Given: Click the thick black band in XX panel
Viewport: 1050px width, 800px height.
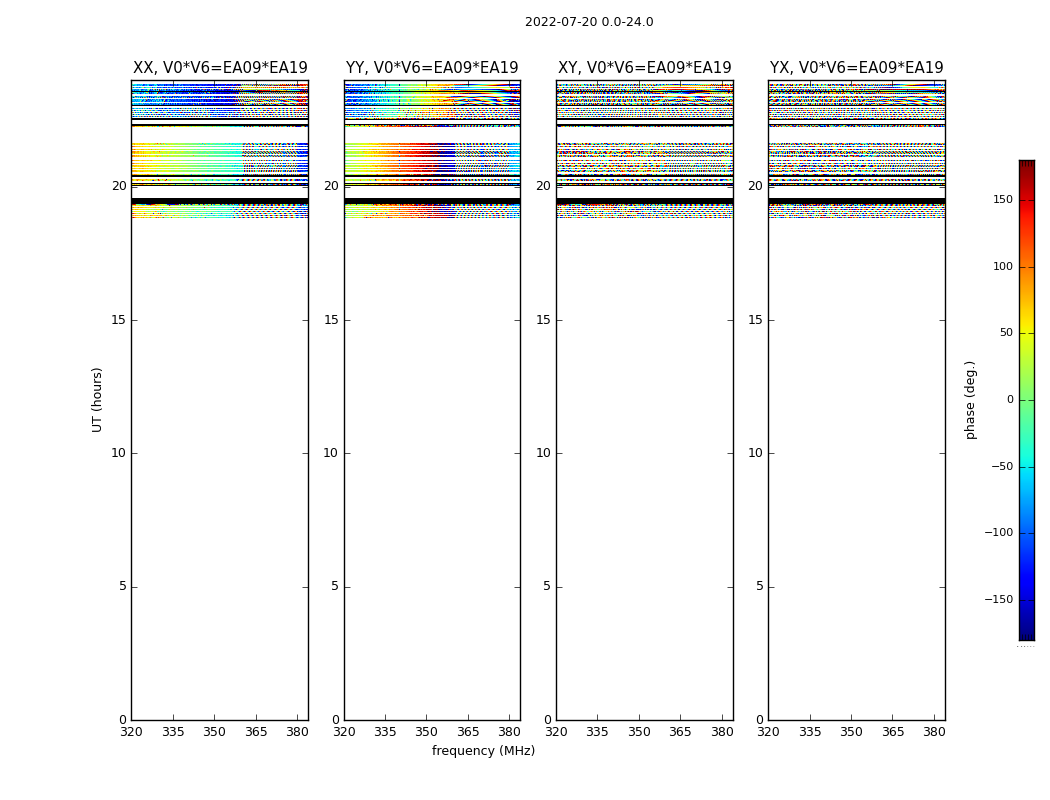Looking at the screenshot, I should coord(219,201).
